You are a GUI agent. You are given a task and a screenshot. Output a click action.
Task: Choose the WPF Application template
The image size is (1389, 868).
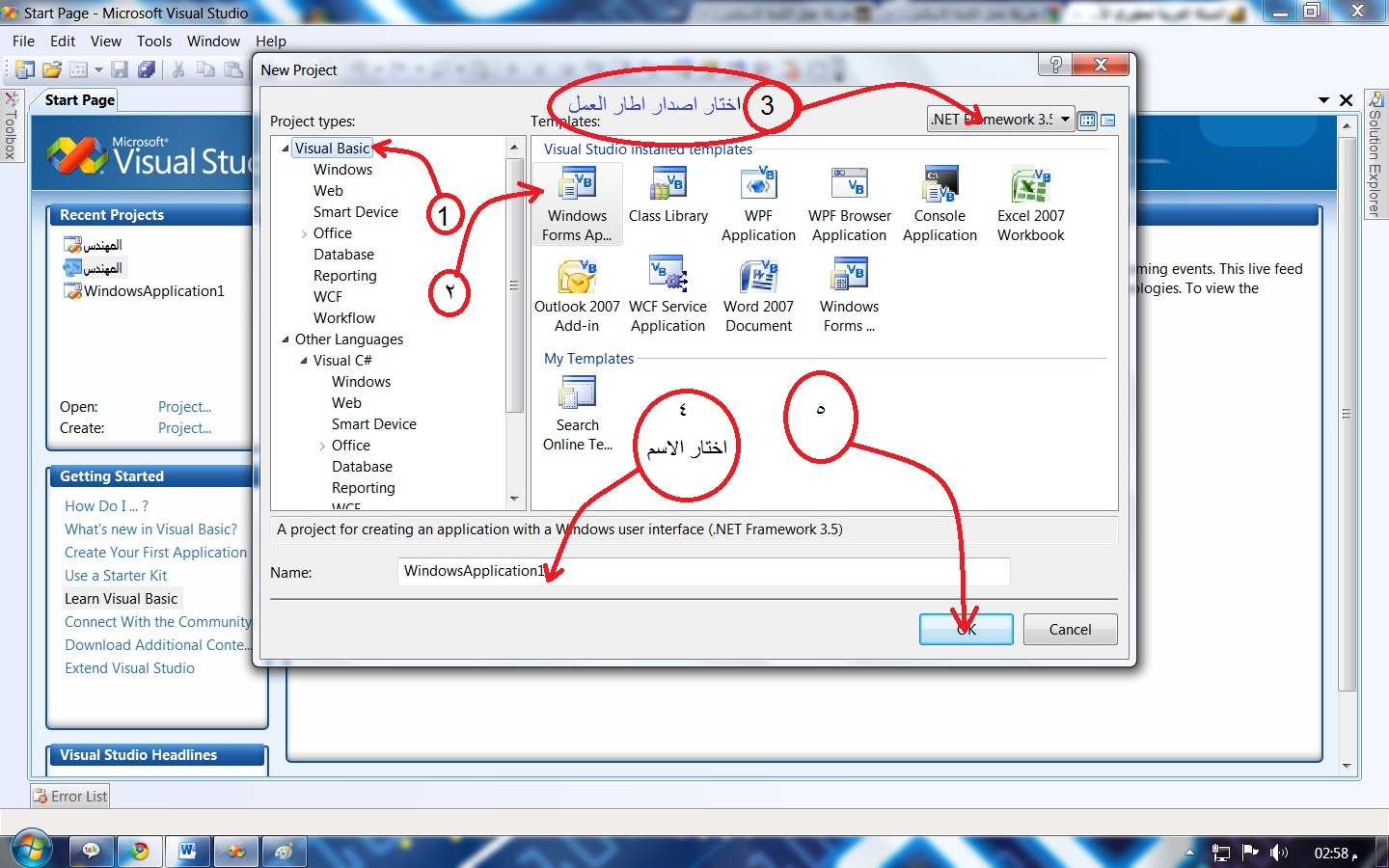click(x=759, y=204)
